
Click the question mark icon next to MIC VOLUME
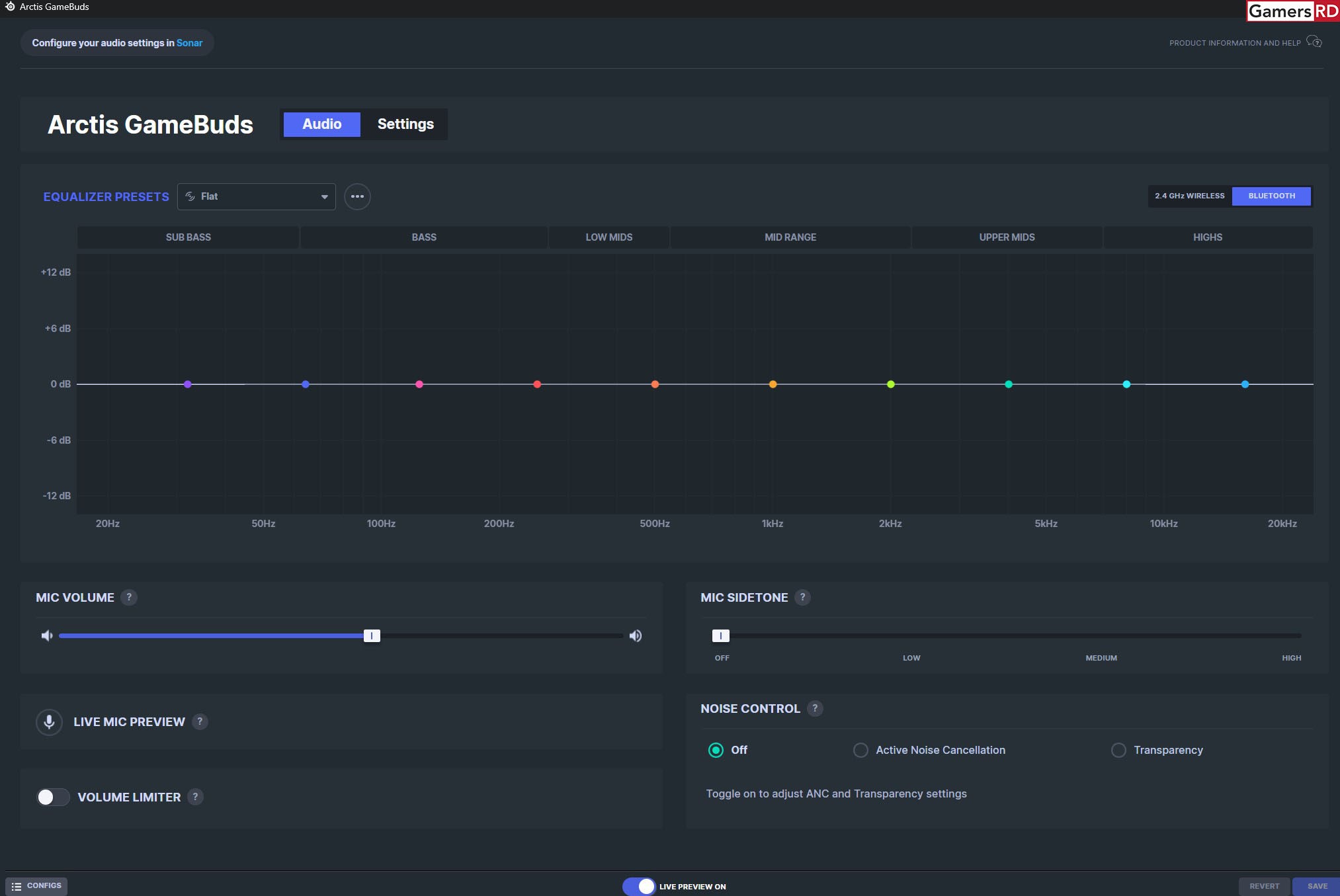click(128, 597)
